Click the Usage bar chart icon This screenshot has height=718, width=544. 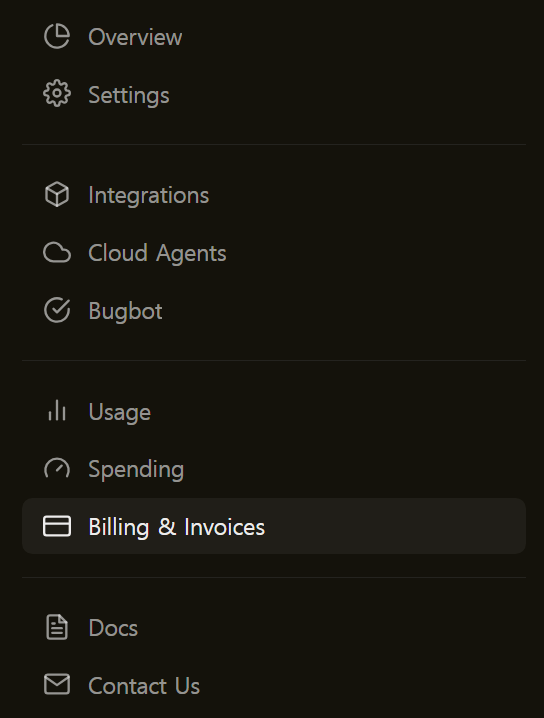(57, 411)
